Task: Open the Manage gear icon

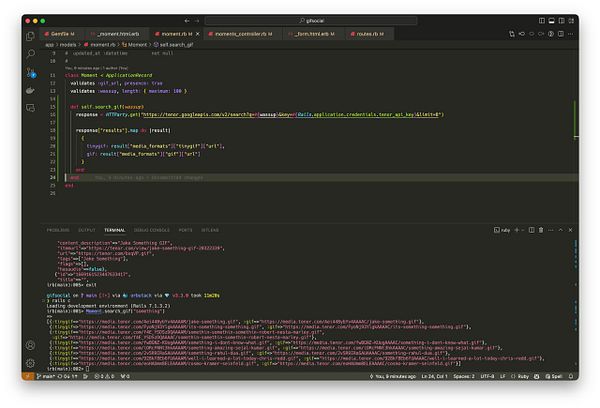Action: click(x=30, y=363)
